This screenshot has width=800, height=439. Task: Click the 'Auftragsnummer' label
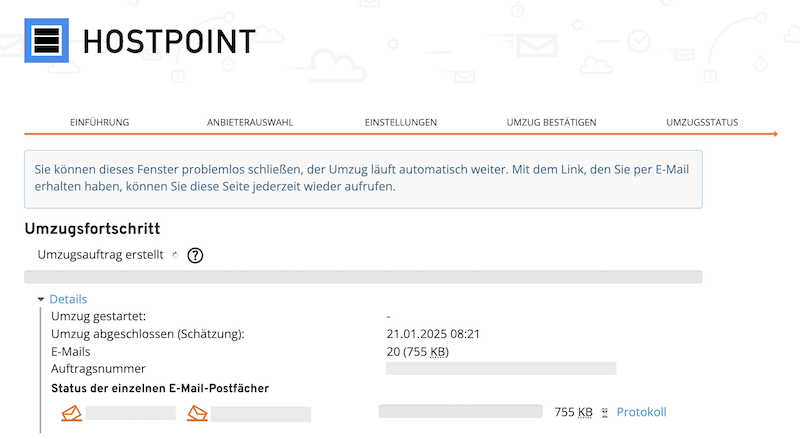tap(98, 369)
